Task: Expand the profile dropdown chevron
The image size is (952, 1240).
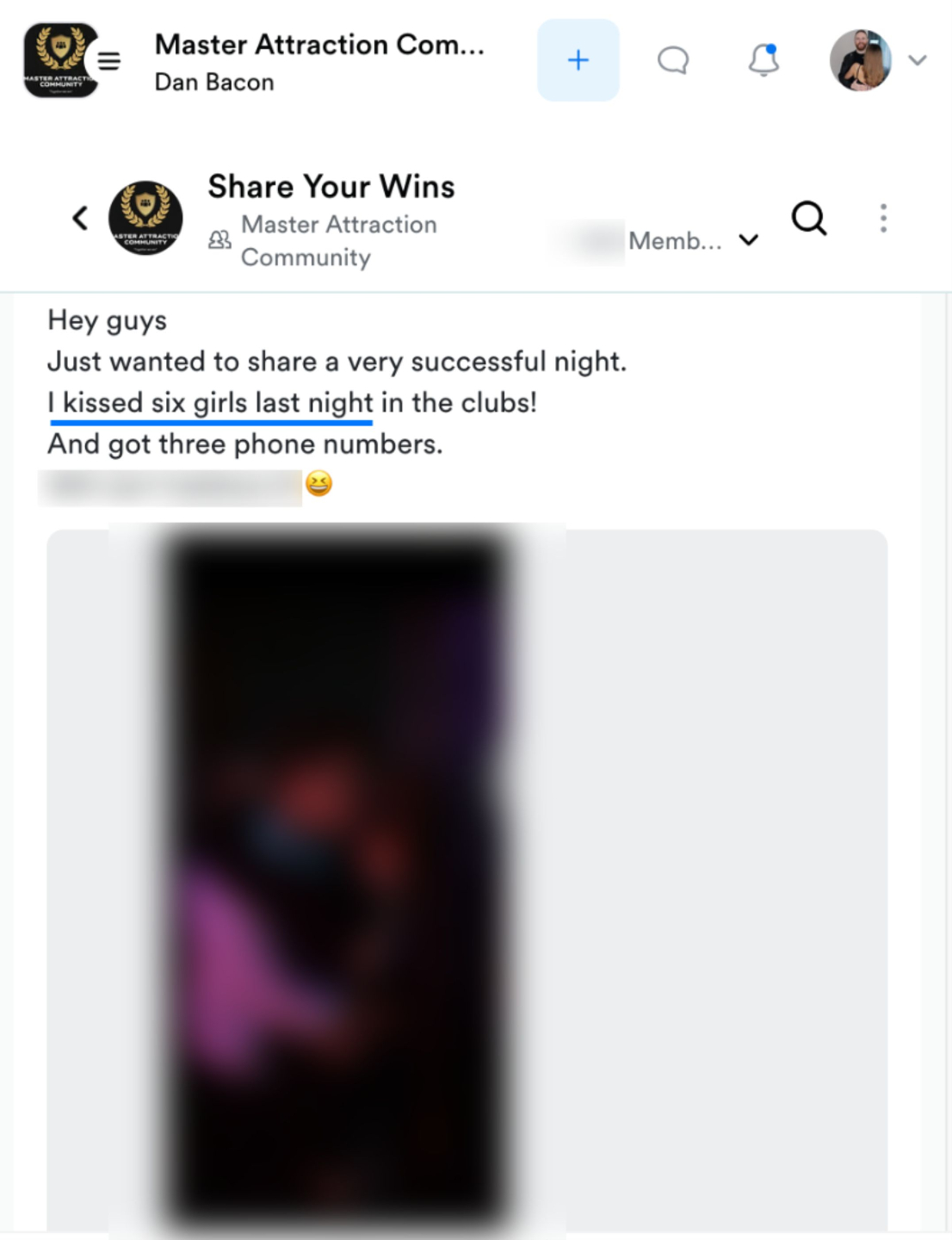Action: [918, 60]
